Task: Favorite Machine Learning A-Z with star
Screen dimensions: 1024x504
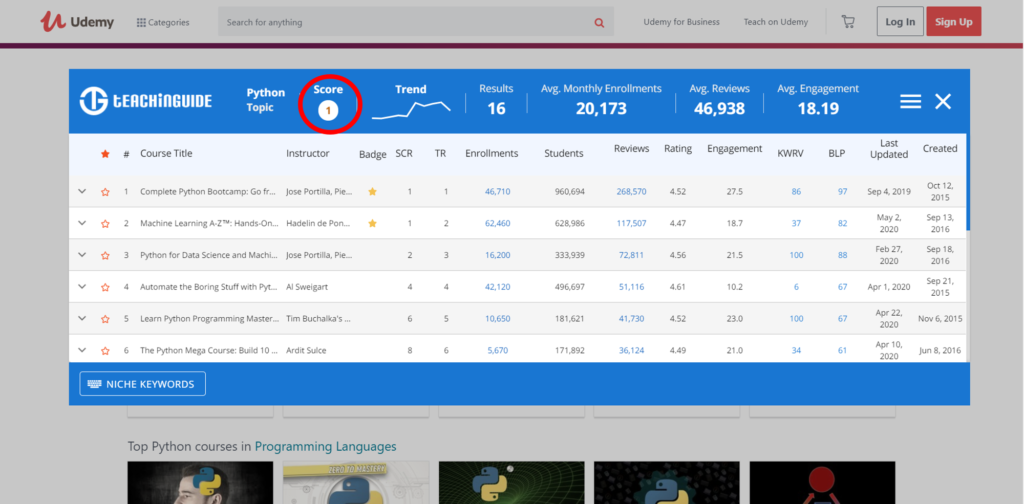Action: pyautogui.click(x=105, y=224)
